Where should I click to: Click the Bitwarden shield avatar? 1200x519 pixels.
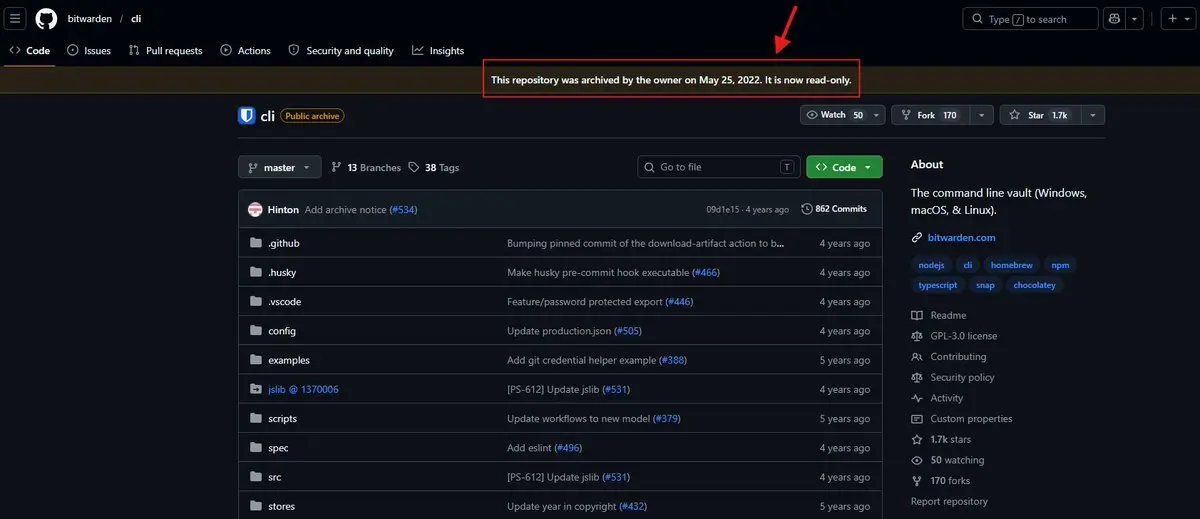pyautogui.click(x=247, y=115)
